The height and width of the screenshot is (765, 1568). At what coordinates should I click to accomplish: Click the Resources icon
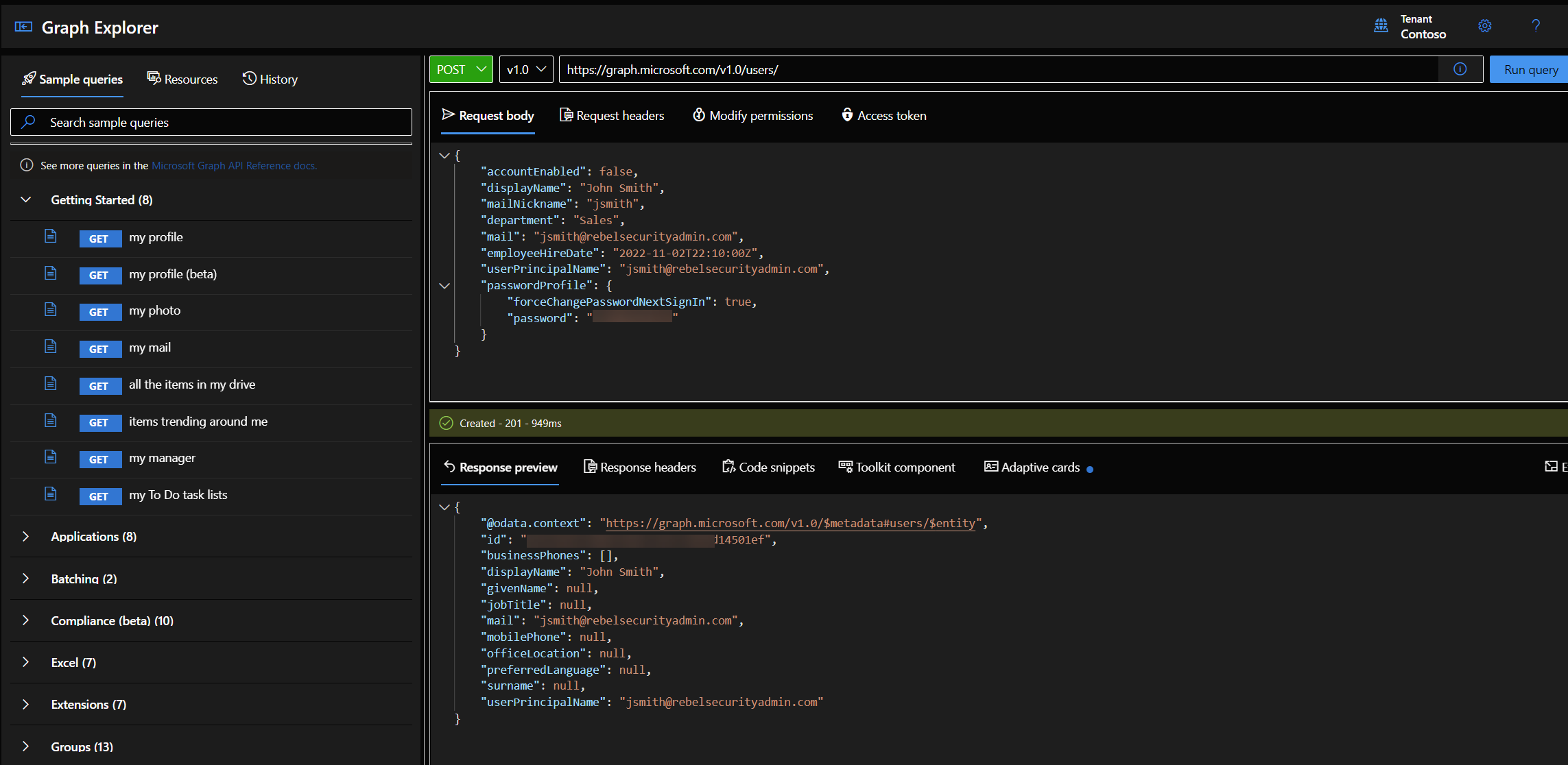pos(182,78)
